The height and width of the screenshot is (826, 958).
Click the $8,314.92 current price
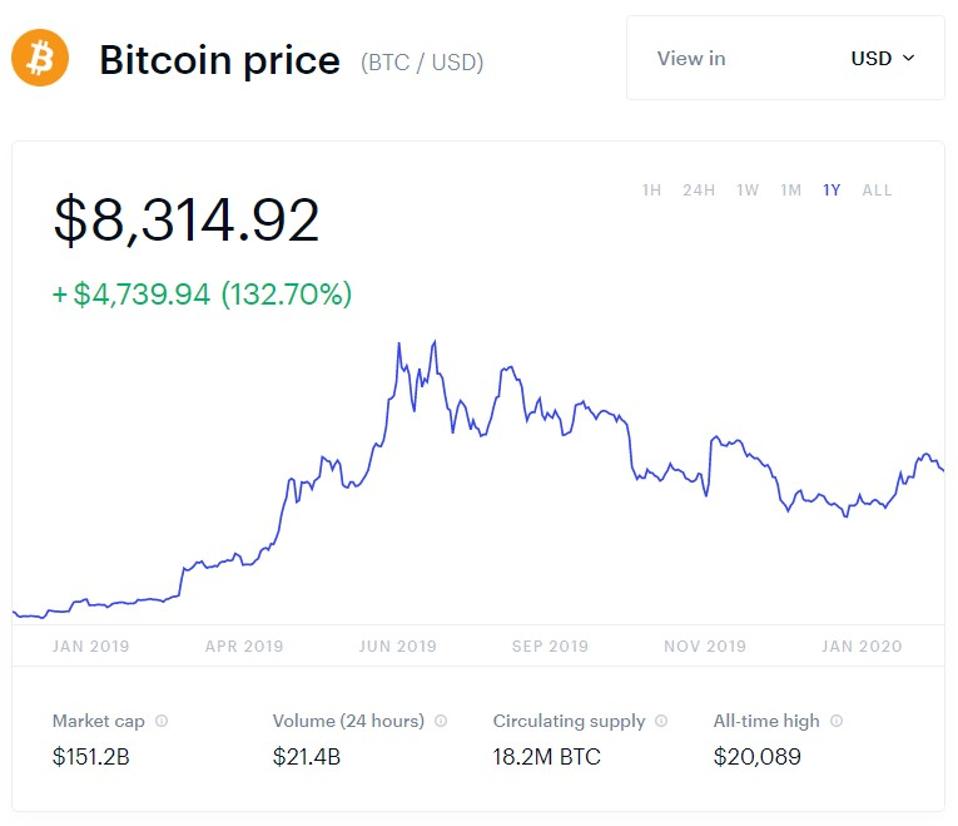click(186, 221)
